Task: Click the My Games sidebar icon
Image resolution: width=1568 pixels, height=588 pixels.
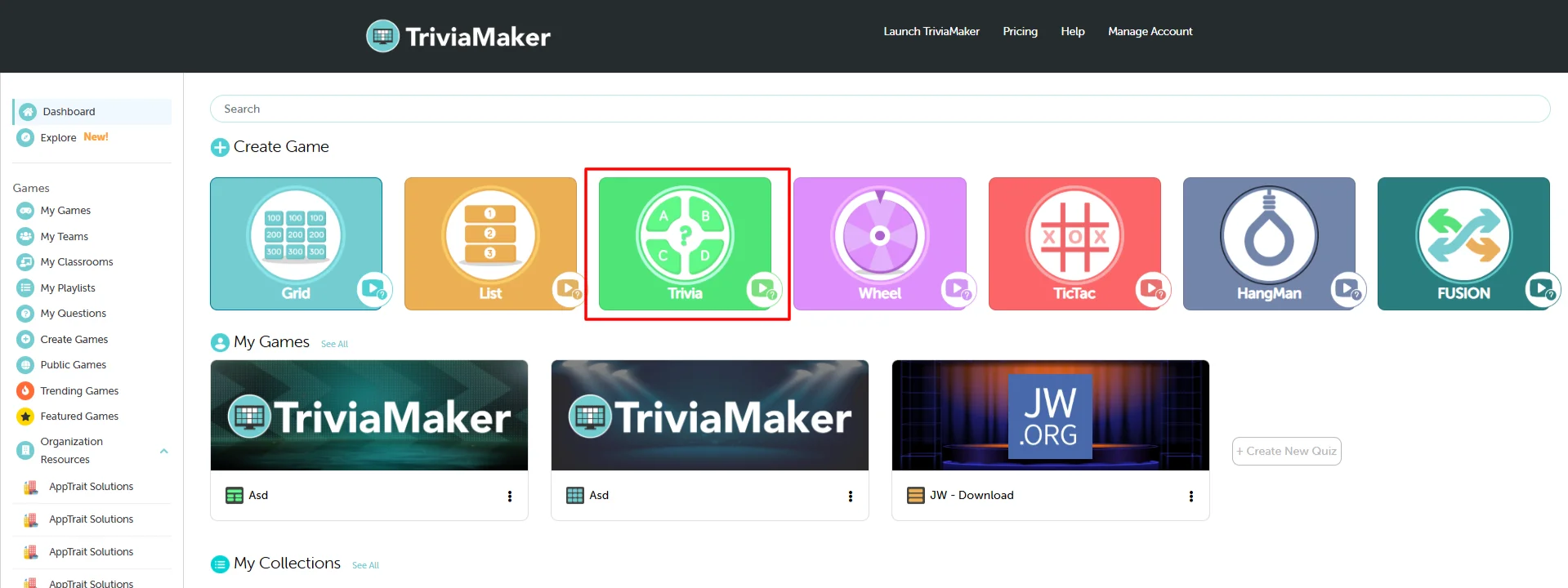Action: 25,211
